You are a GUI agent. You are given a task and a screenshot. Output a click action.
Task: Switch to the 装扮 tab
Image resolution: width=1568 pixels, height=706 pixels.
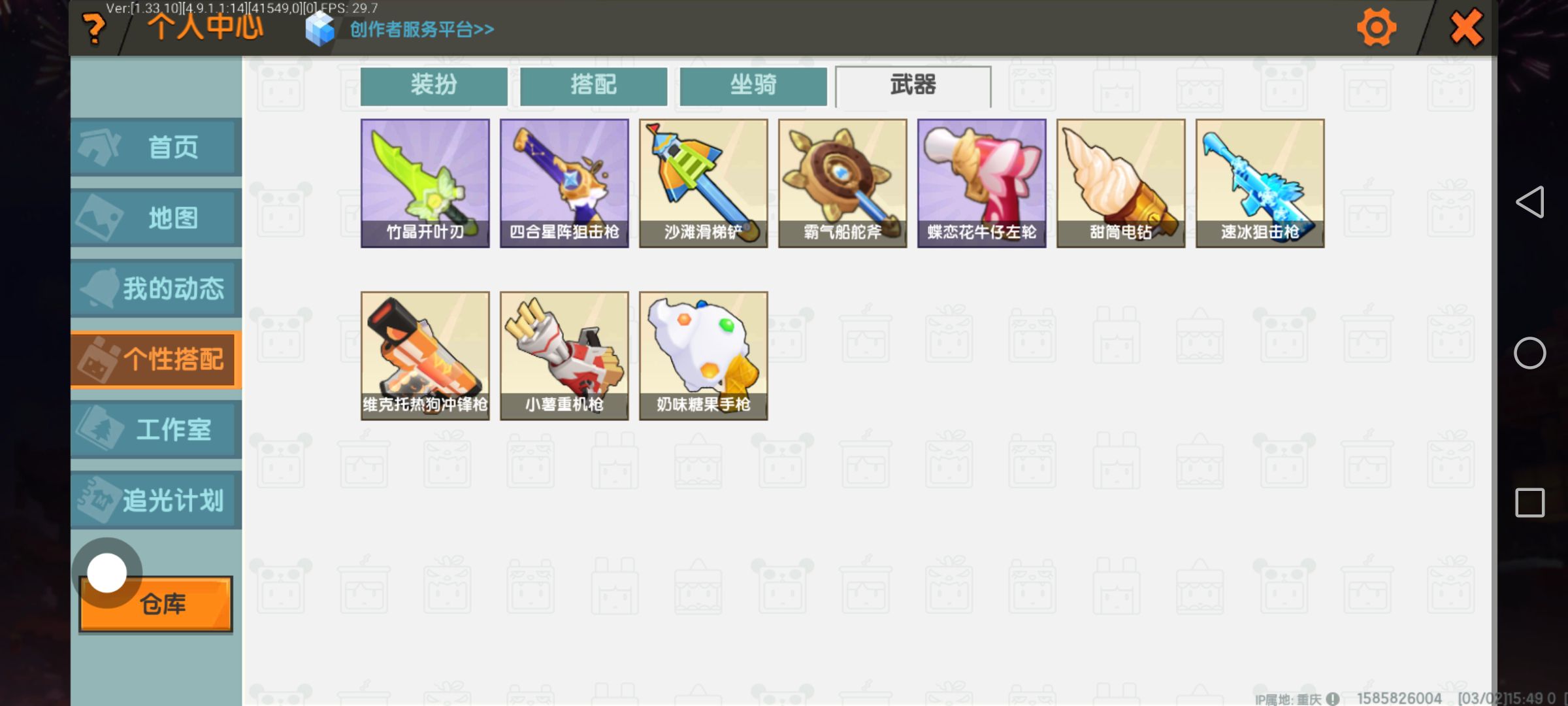pos(434,86)
